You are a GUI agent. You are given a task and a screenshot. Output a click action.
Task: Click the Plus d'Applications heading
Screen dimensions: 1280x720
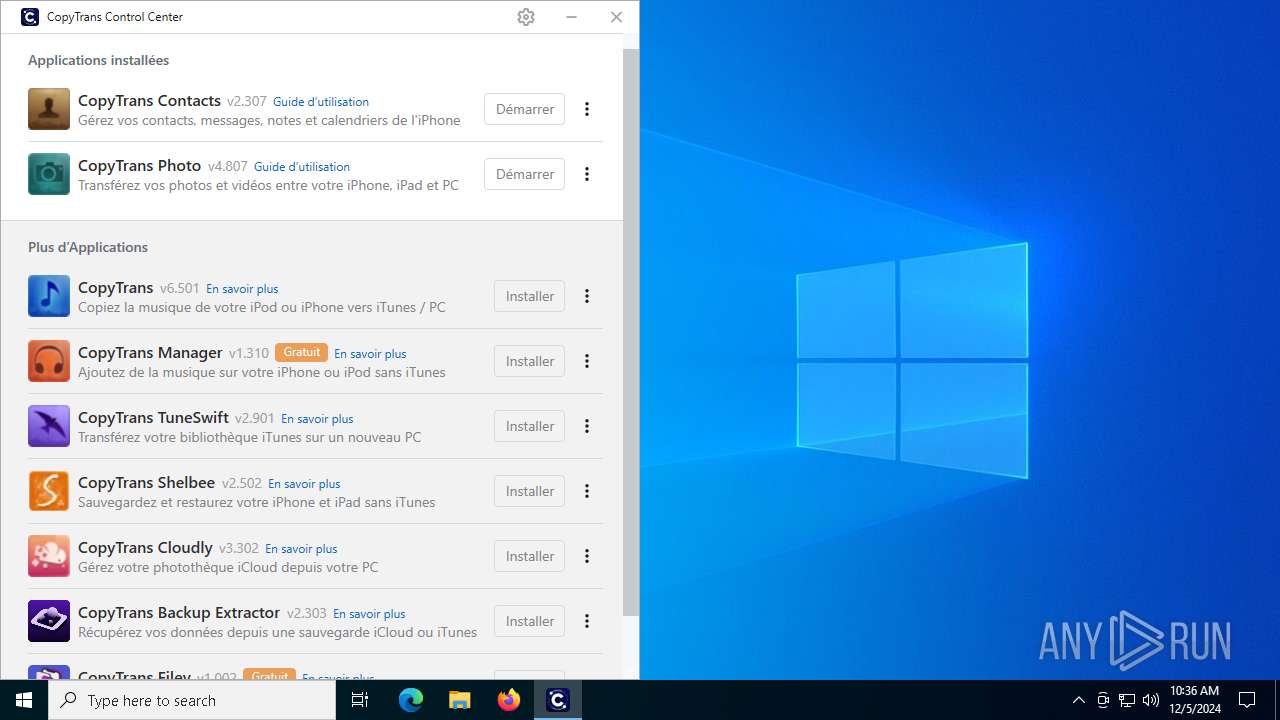pos(88,247)
